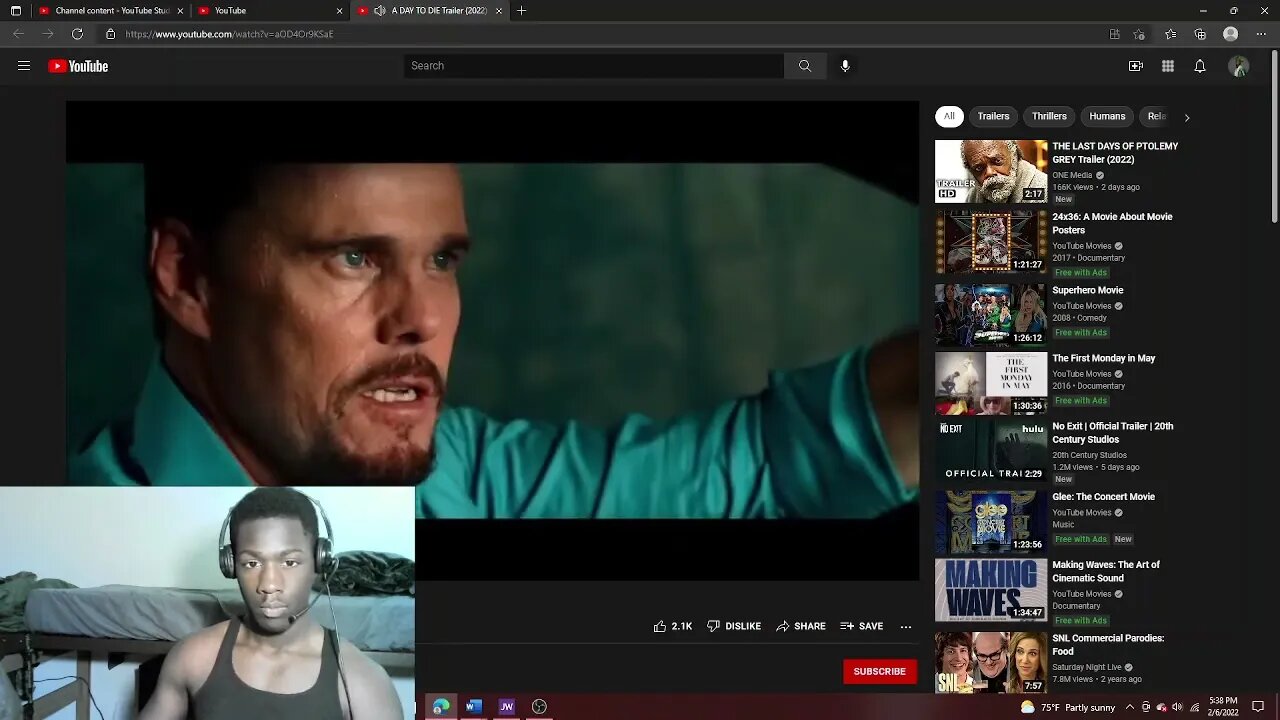
Task: Open Edge Settings and more menu
Action: [x=1261, y=34]
